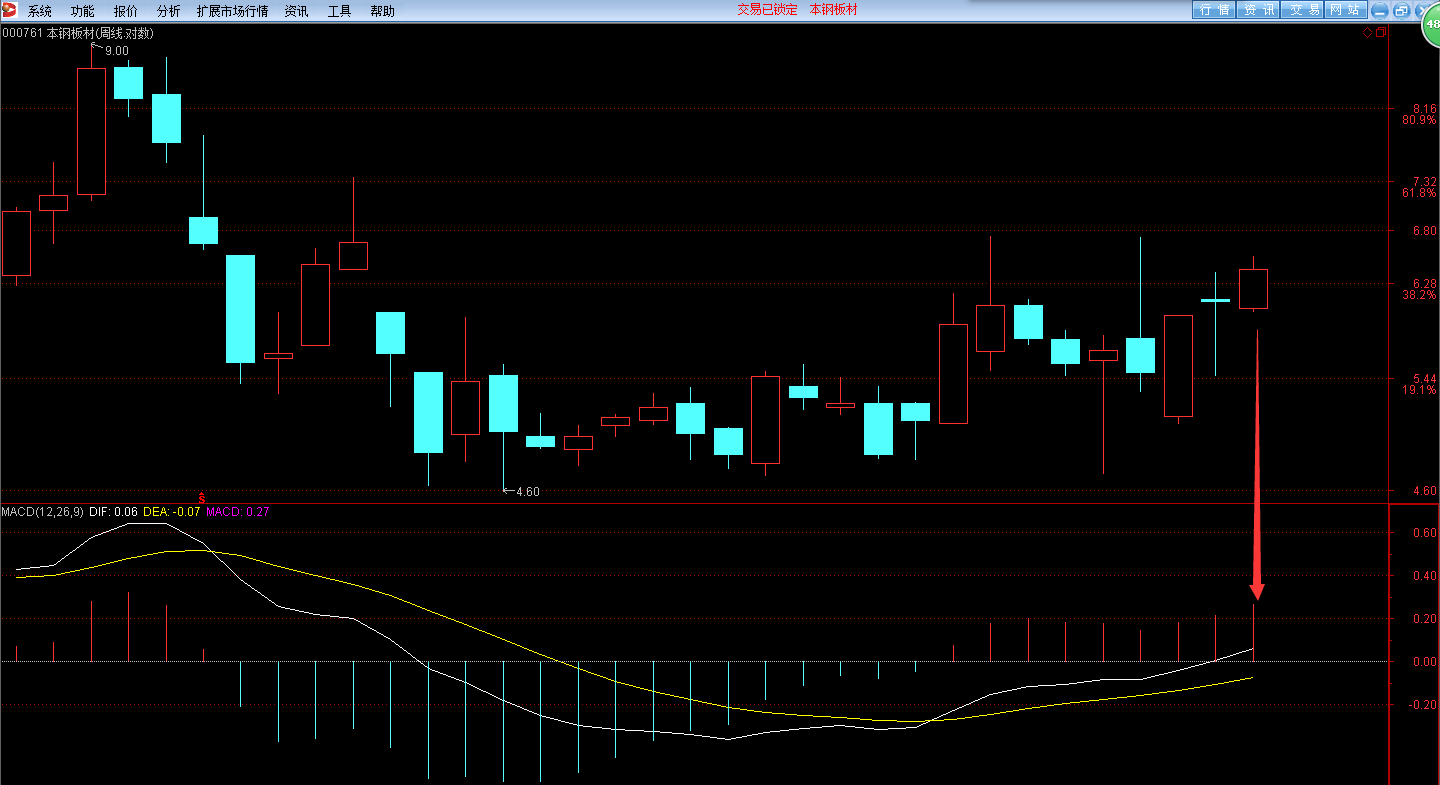Open the 系统 menu
Screen dimensions: 1440x785
pyautogui.click(x=40, y=11)
